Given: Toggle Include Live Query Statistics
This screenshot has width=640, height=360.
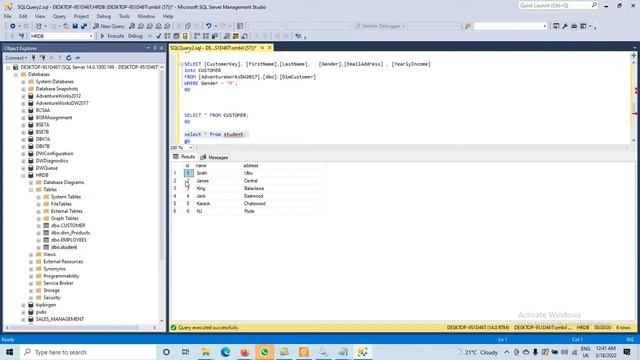Looking at the screenshot, I should (206, 36).
